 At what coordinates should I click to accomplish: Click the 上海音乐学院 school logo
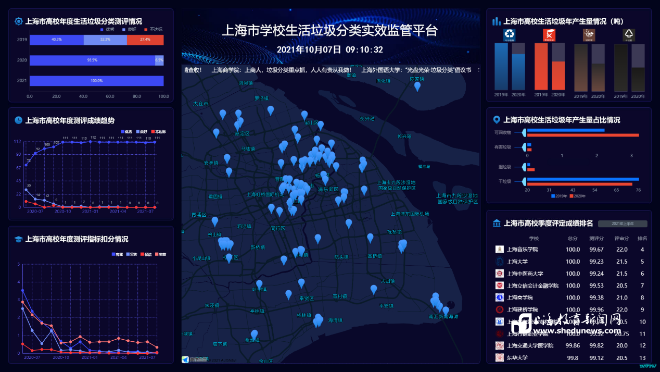point(500,250)
